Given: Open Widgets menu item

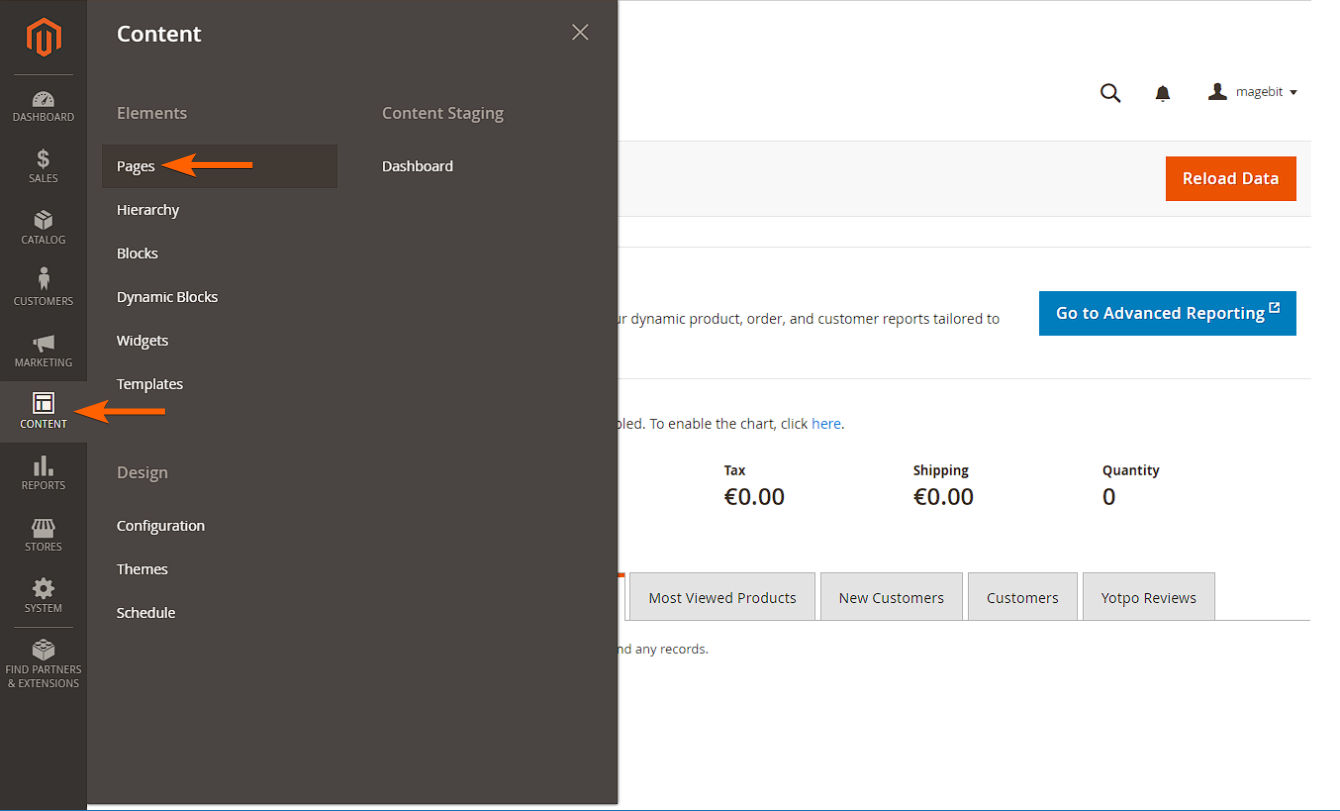Looking at the screenshot, I should coord(142,341).
